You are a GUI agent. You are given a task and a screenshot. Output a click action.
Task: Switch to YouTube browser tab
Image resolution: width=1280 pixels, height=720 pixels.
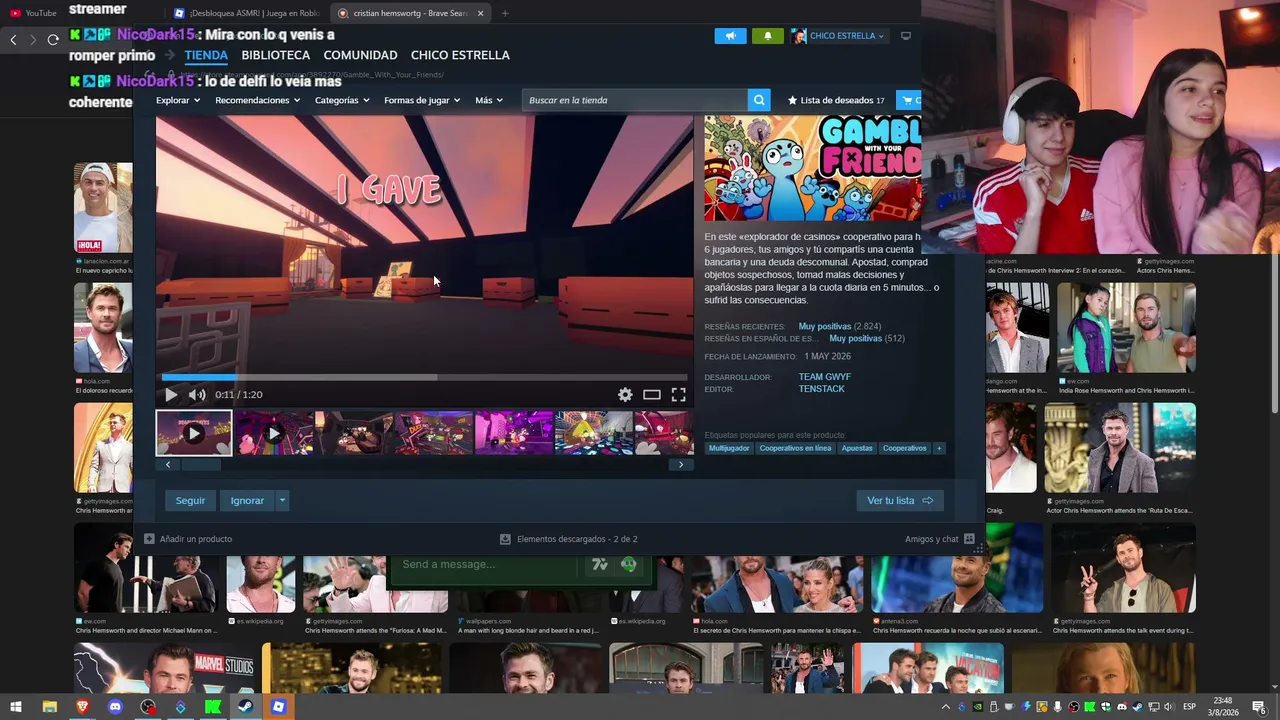[33, 13]
